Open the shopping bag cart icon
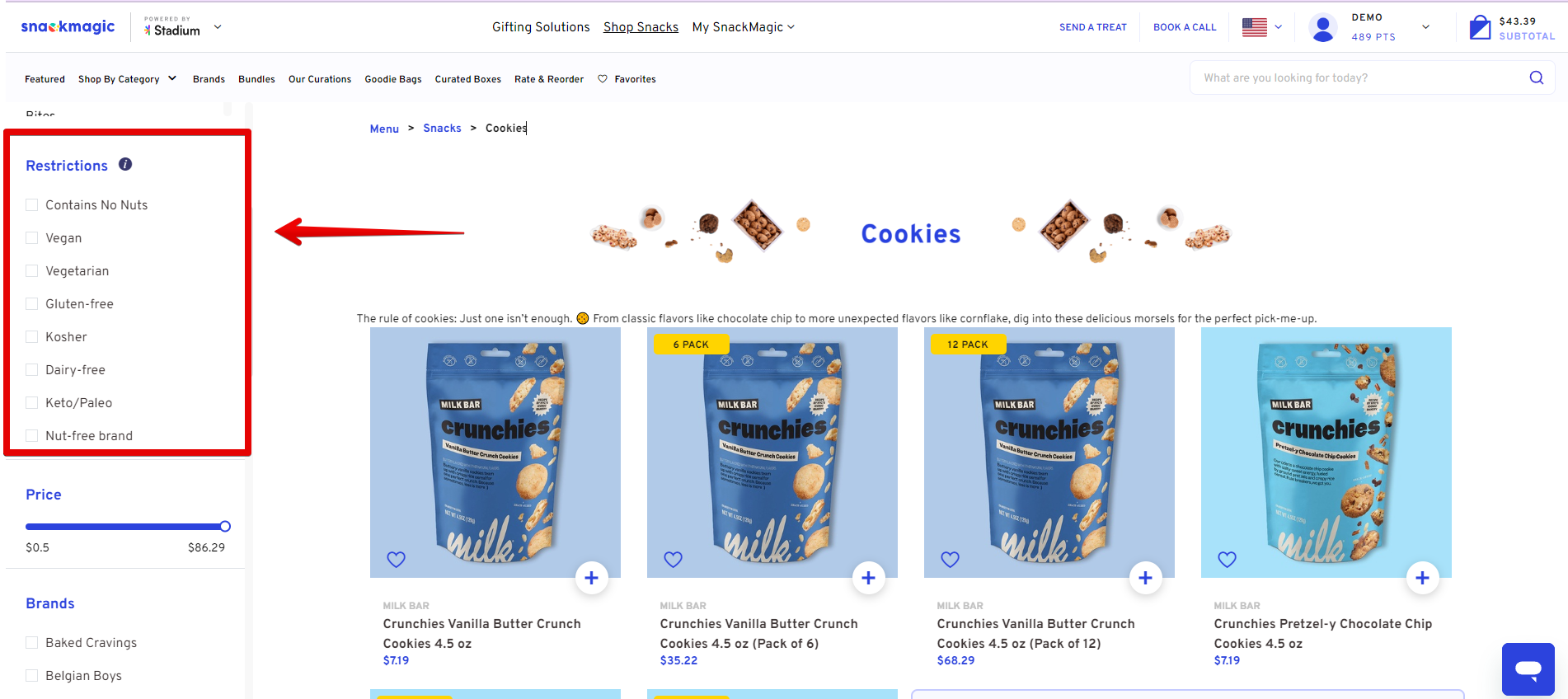 pyautogui.click(x=1480, y=27)
